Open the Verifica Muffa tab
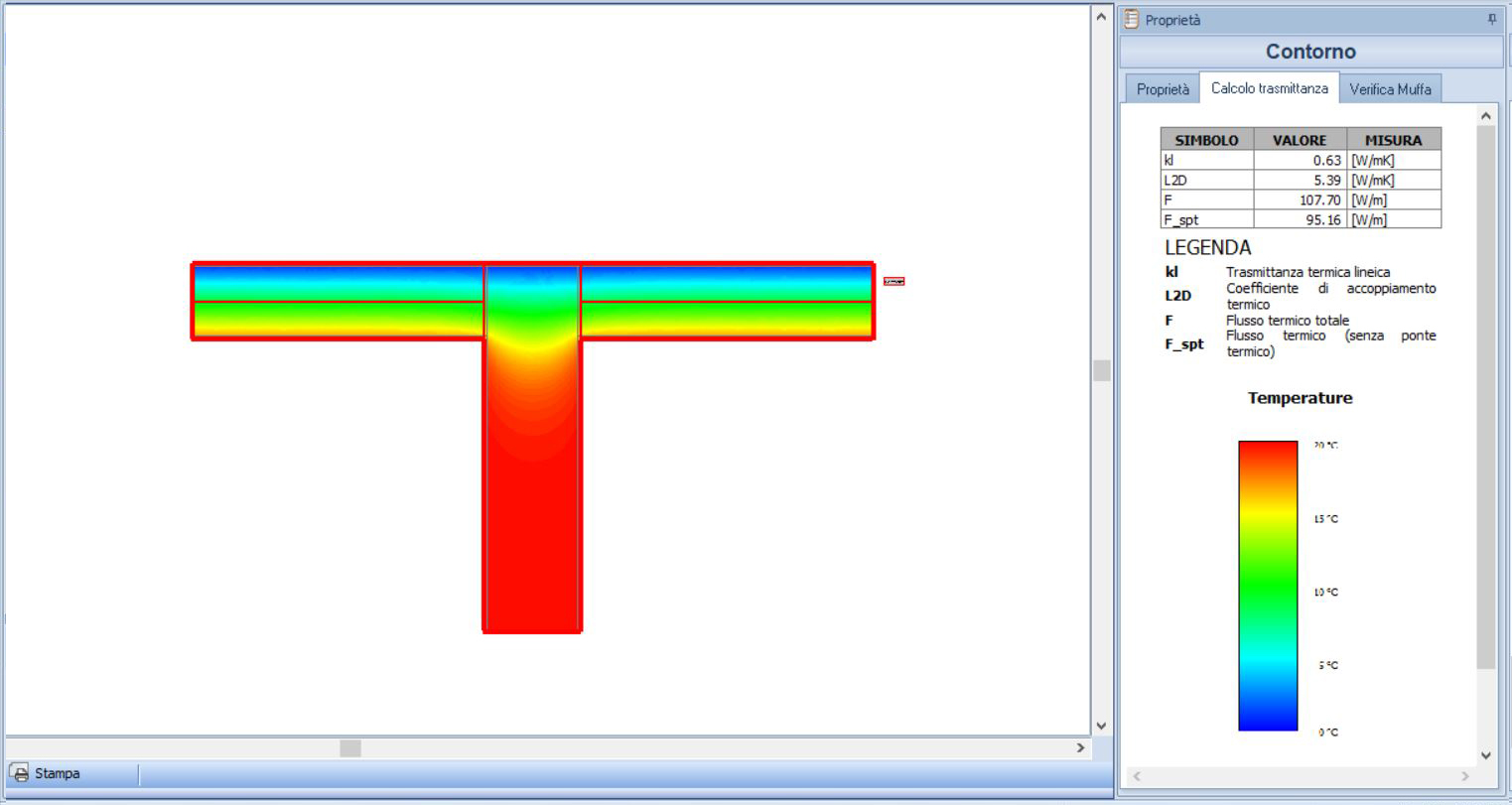1512x805 pixels. tap(1390, 89)
